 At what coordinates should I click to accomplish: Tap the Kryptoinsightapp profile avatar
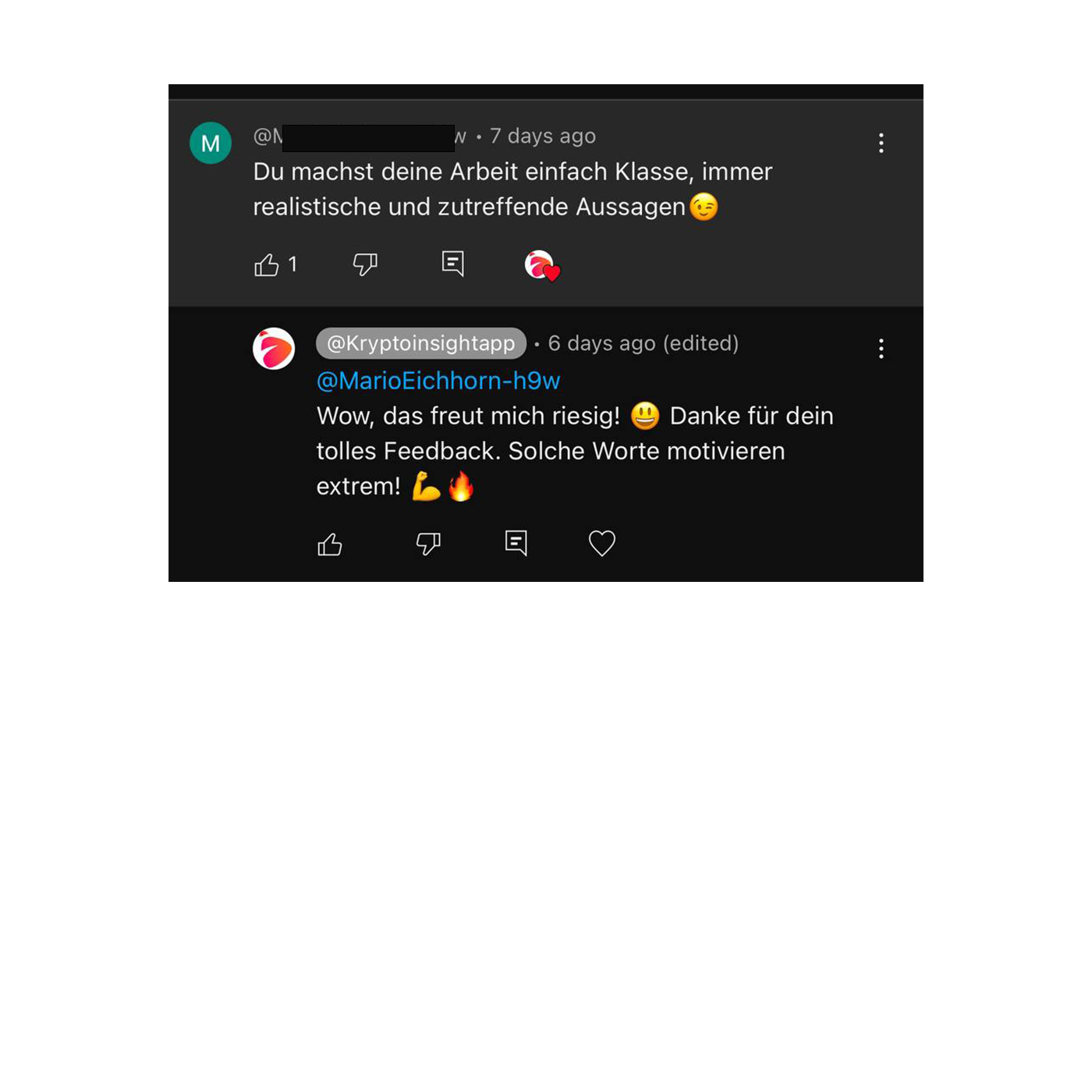[274, 349]
